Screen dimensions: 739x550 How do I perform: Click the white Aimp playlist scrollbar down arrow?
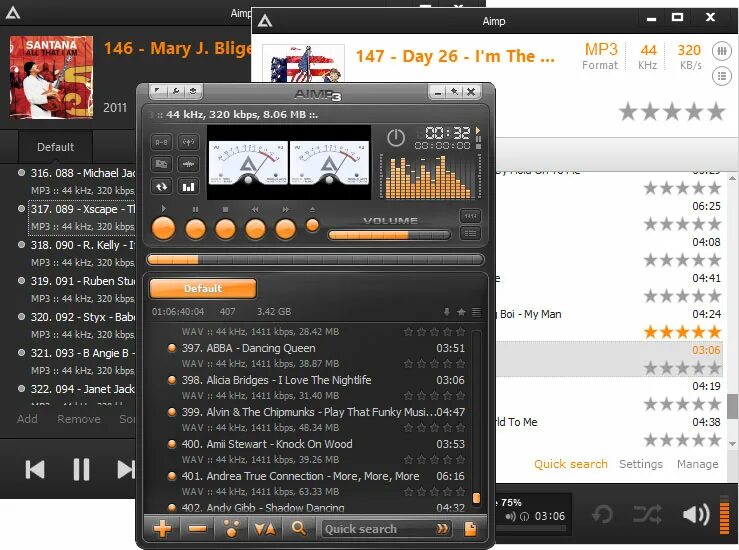pyautogui.click(x=732, y=443)
